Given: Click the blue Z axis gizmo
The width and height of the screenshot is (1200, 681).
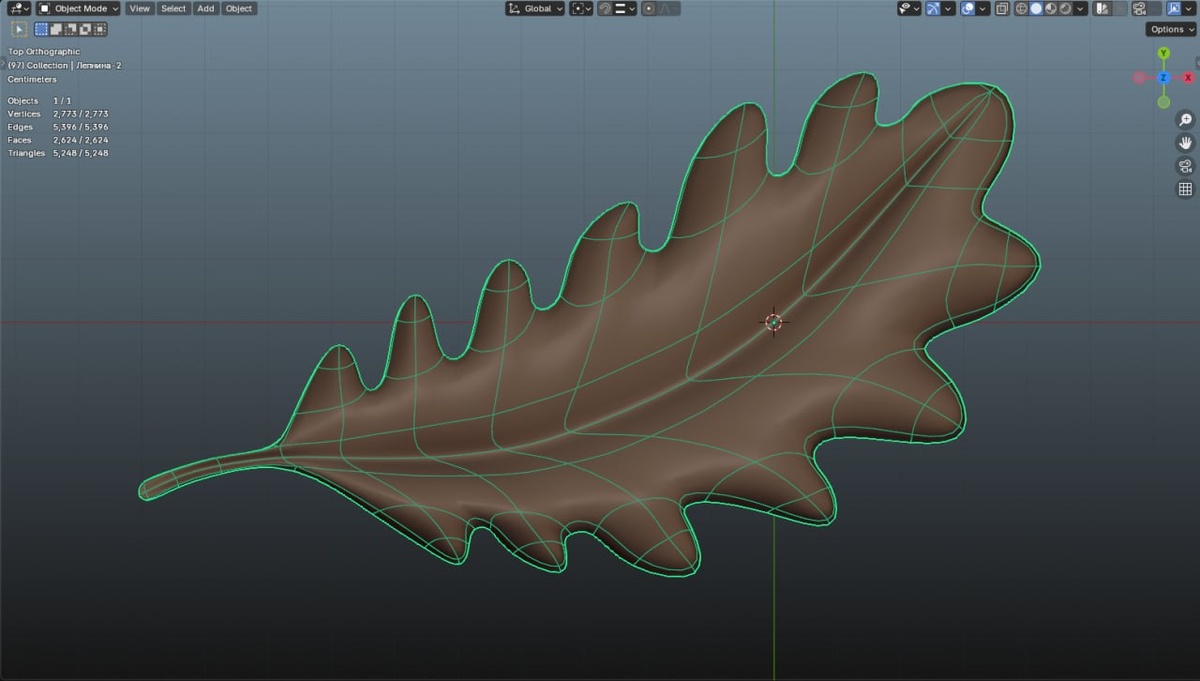Looking at the screenshot, I should pyautogui.click(x=1164, y=77).
